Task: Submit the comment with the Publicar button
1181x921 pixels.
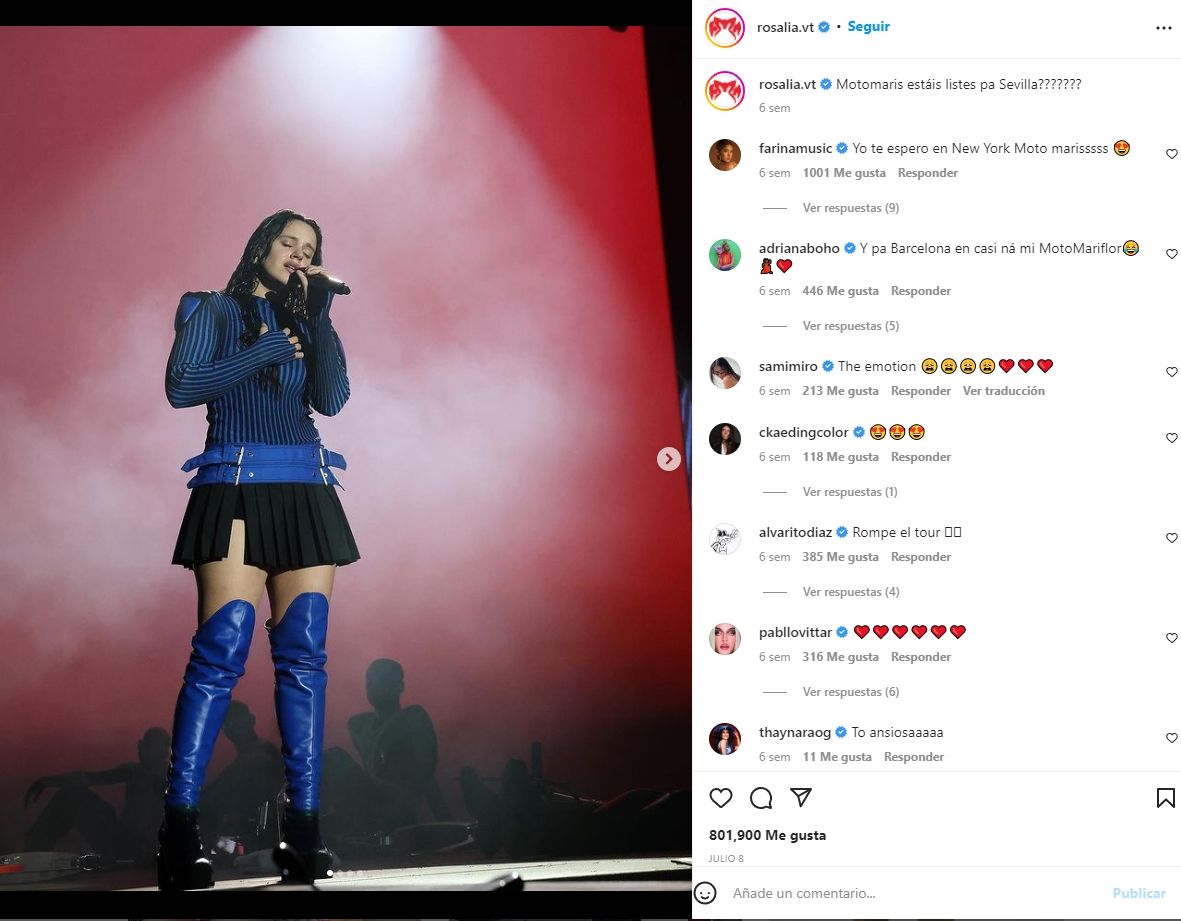Action: click(x=1139, y=893)
